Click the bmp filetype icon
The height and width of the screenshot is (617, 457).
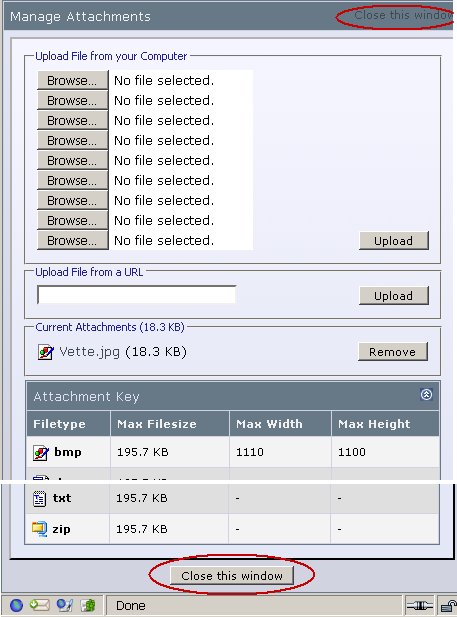click(41, 453)
